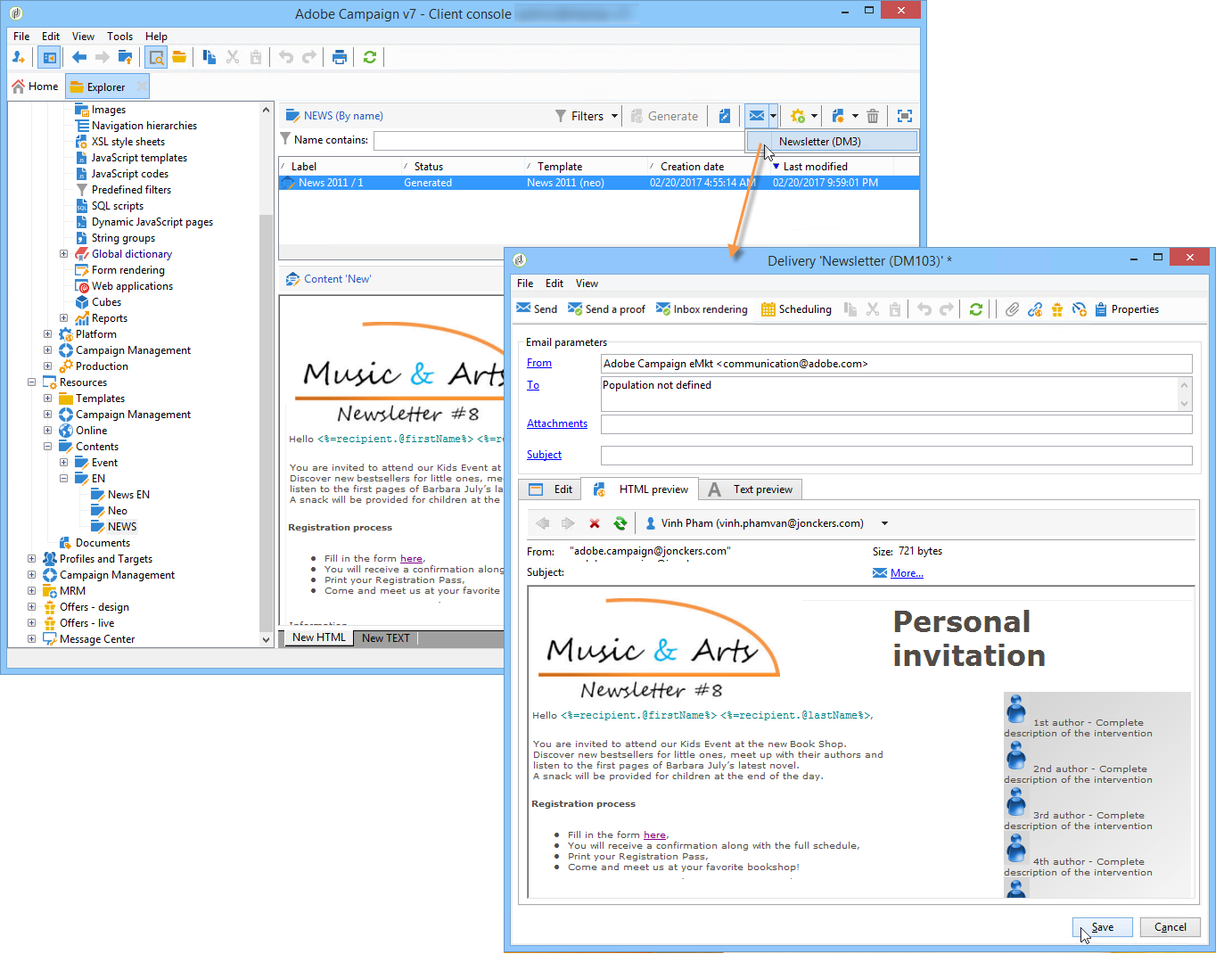Switch to the New TEXT tab
Viewport: 1232px width, 970px height.
click(385, 638)
